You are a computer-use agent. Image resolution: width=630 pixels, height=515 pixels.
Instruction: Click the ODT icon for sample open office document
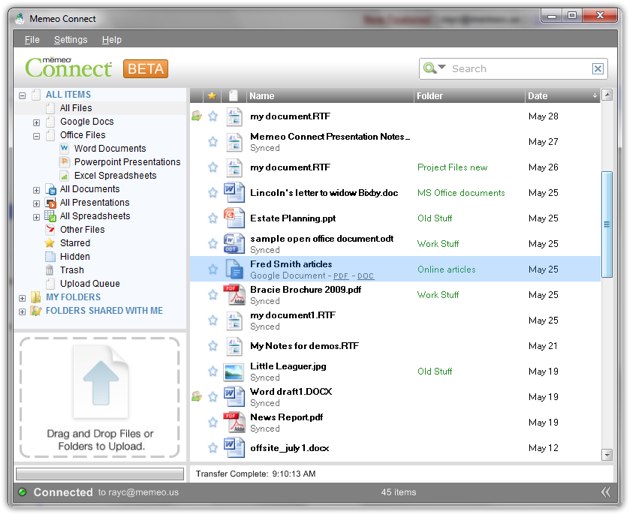click(x=234, y=243)
